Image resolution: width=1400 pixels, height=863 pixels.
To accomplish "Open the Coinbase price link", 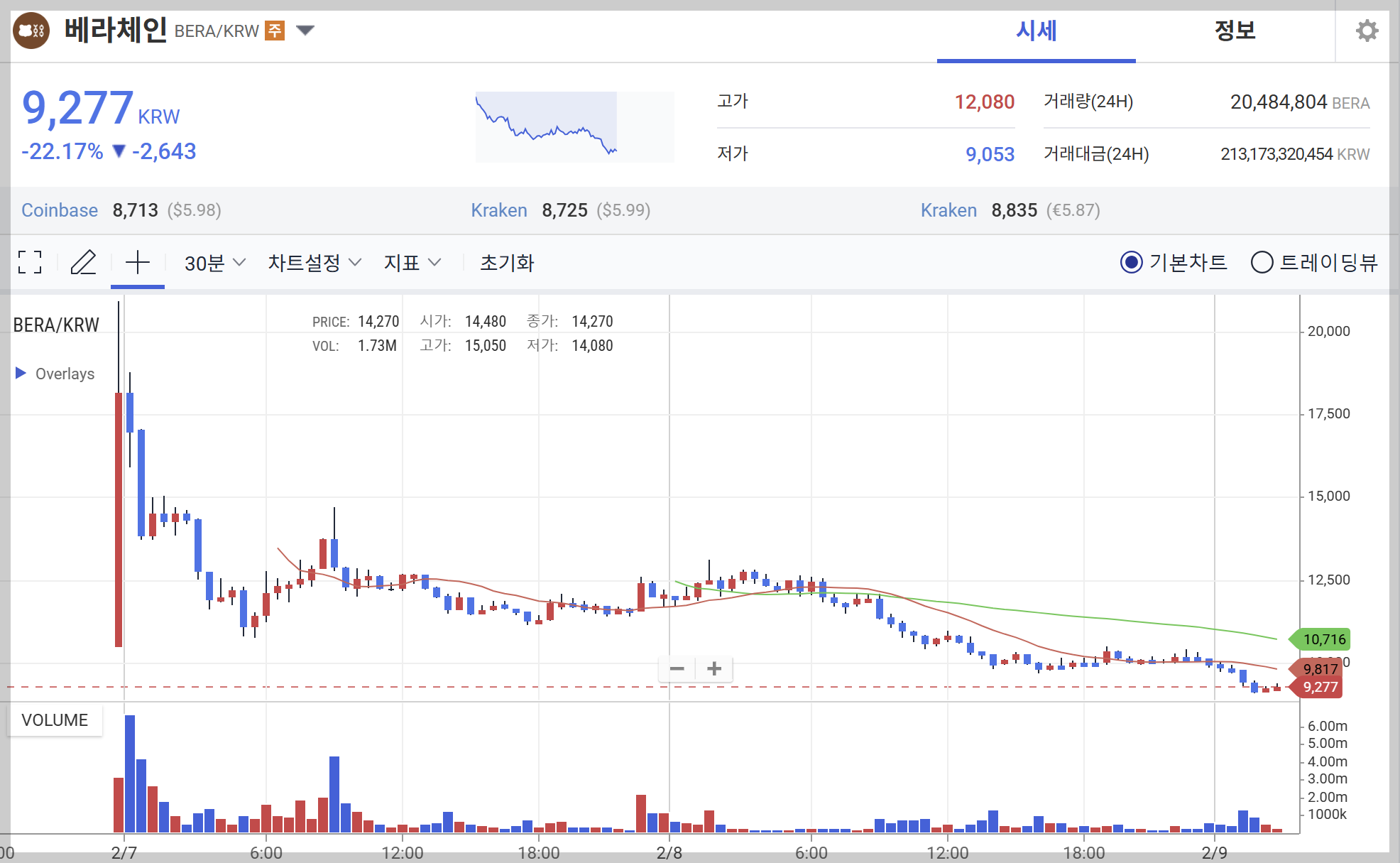I will (60, 210).
